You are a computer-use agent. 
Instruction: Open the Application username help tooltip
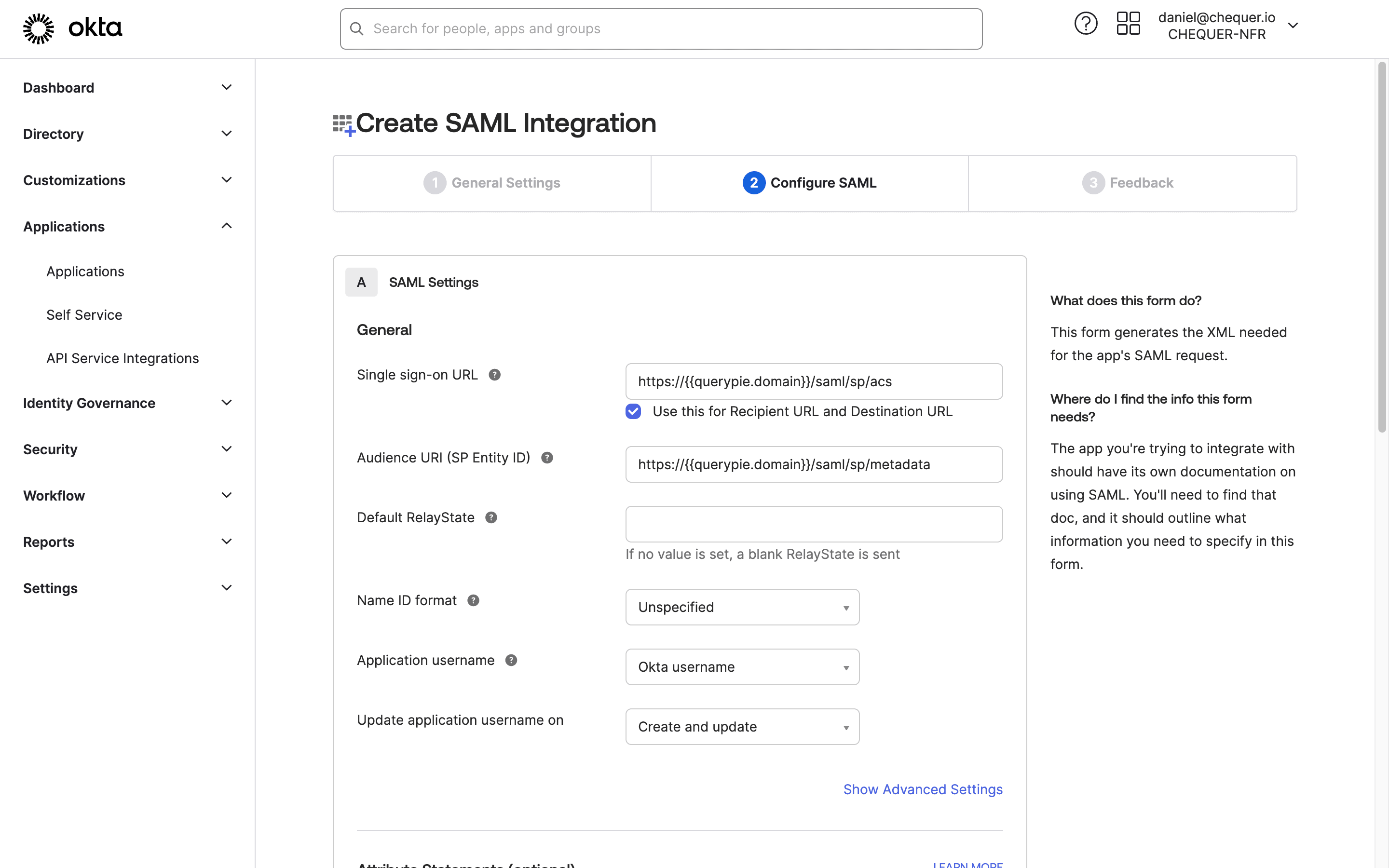(511, 660)
